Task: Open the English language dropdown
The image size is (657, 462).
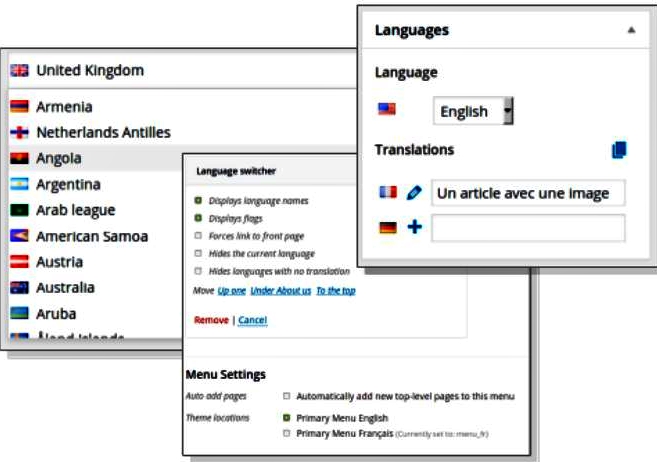Action: pyautogui.click(x=473, y=111)
